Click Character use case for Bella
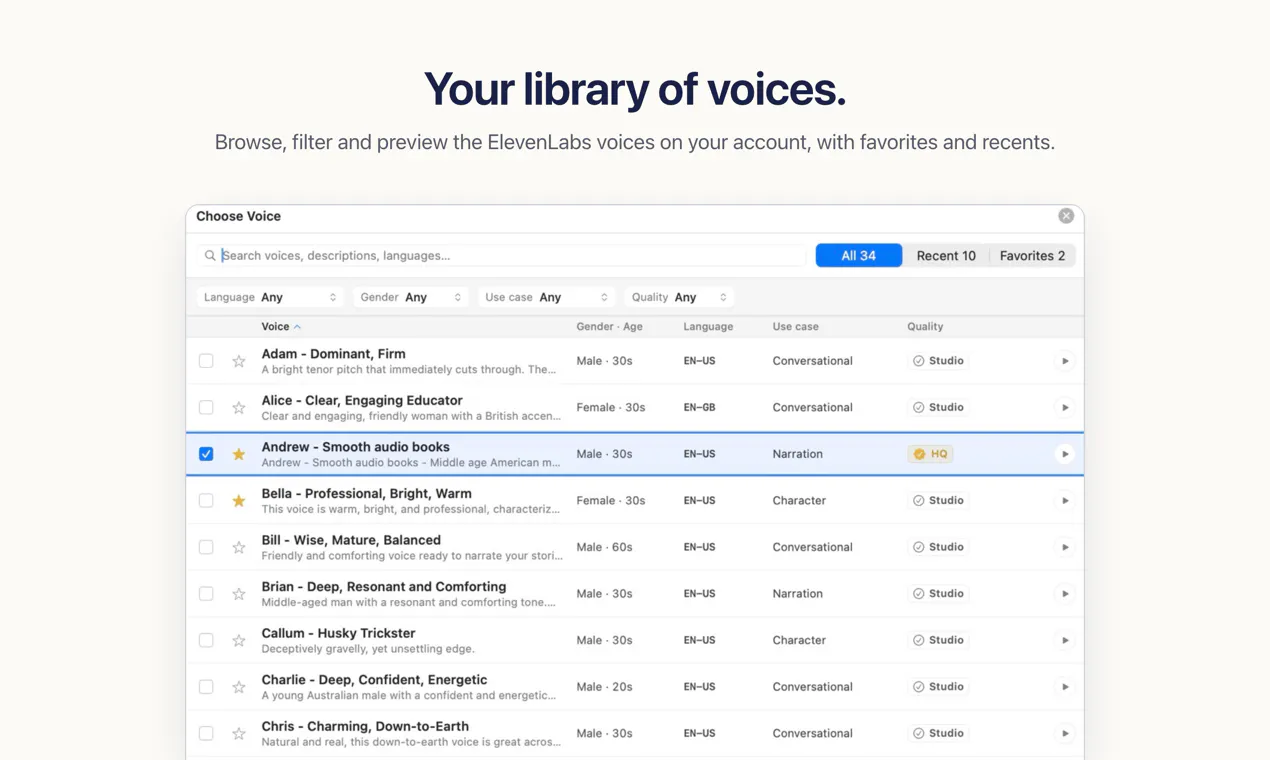Image resolution: width=1270 pixels, height=760 pixels. pyautogui.click(x=799, y=500)
